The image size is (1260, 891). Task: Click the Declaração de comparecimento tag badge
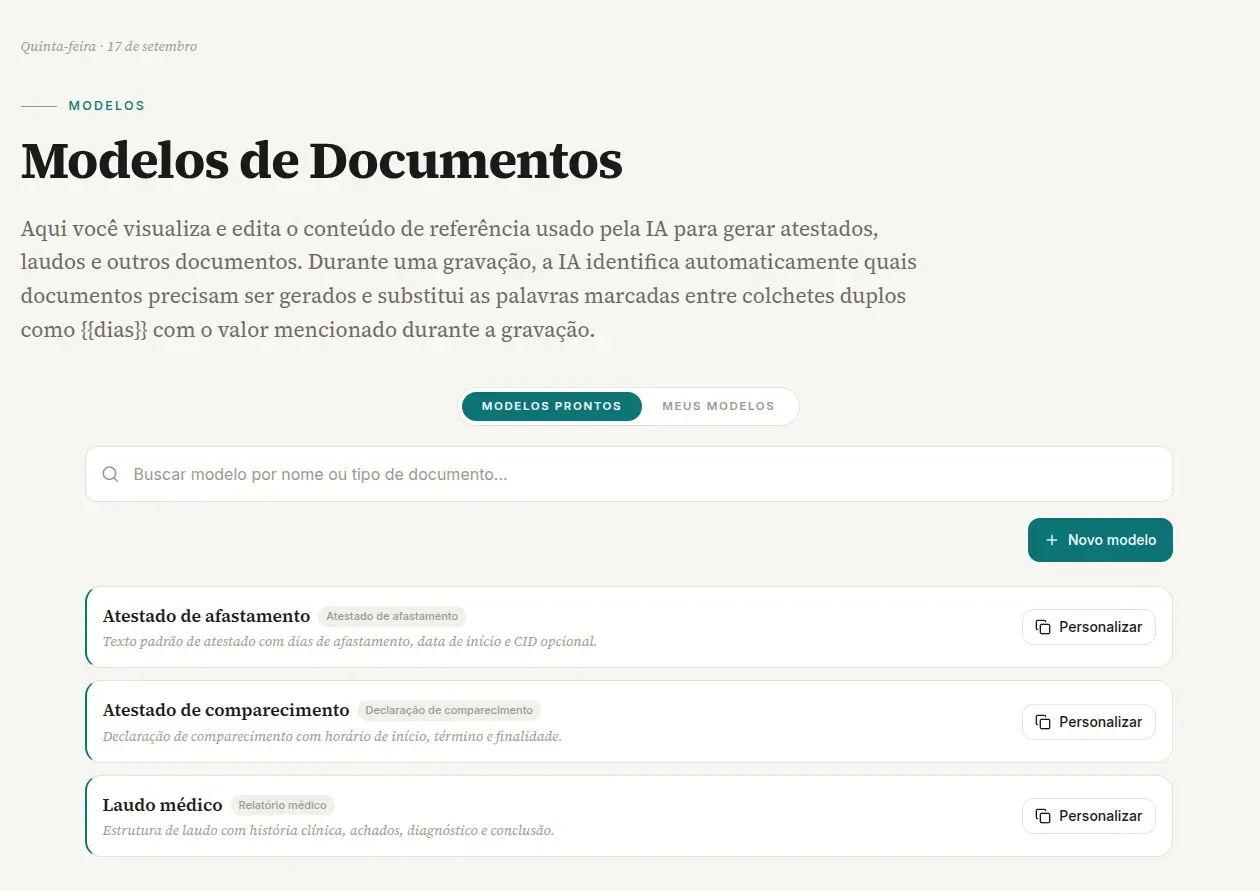[x=449, y=710]
